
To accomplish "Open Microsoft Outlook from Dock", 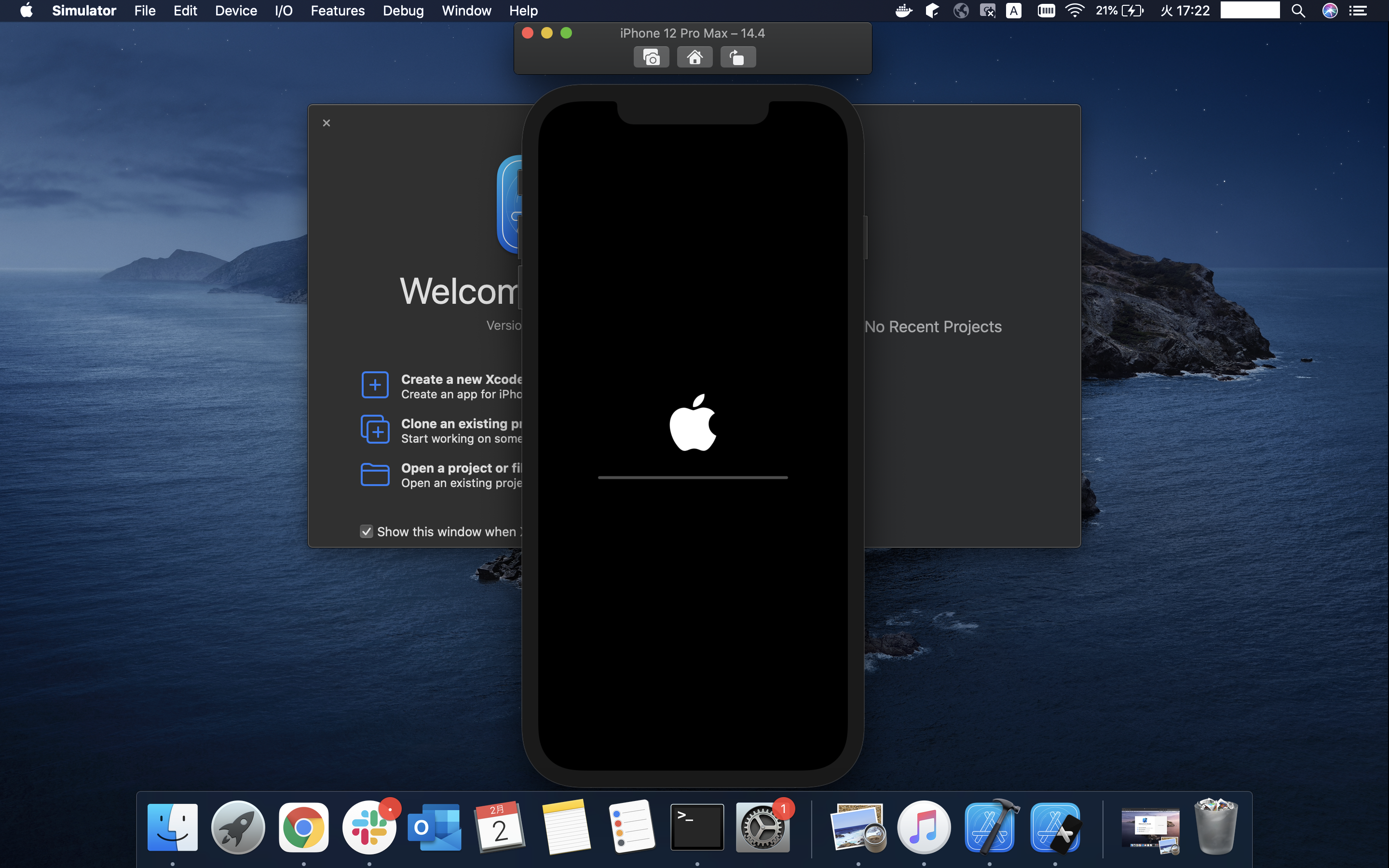I will 435,827.
